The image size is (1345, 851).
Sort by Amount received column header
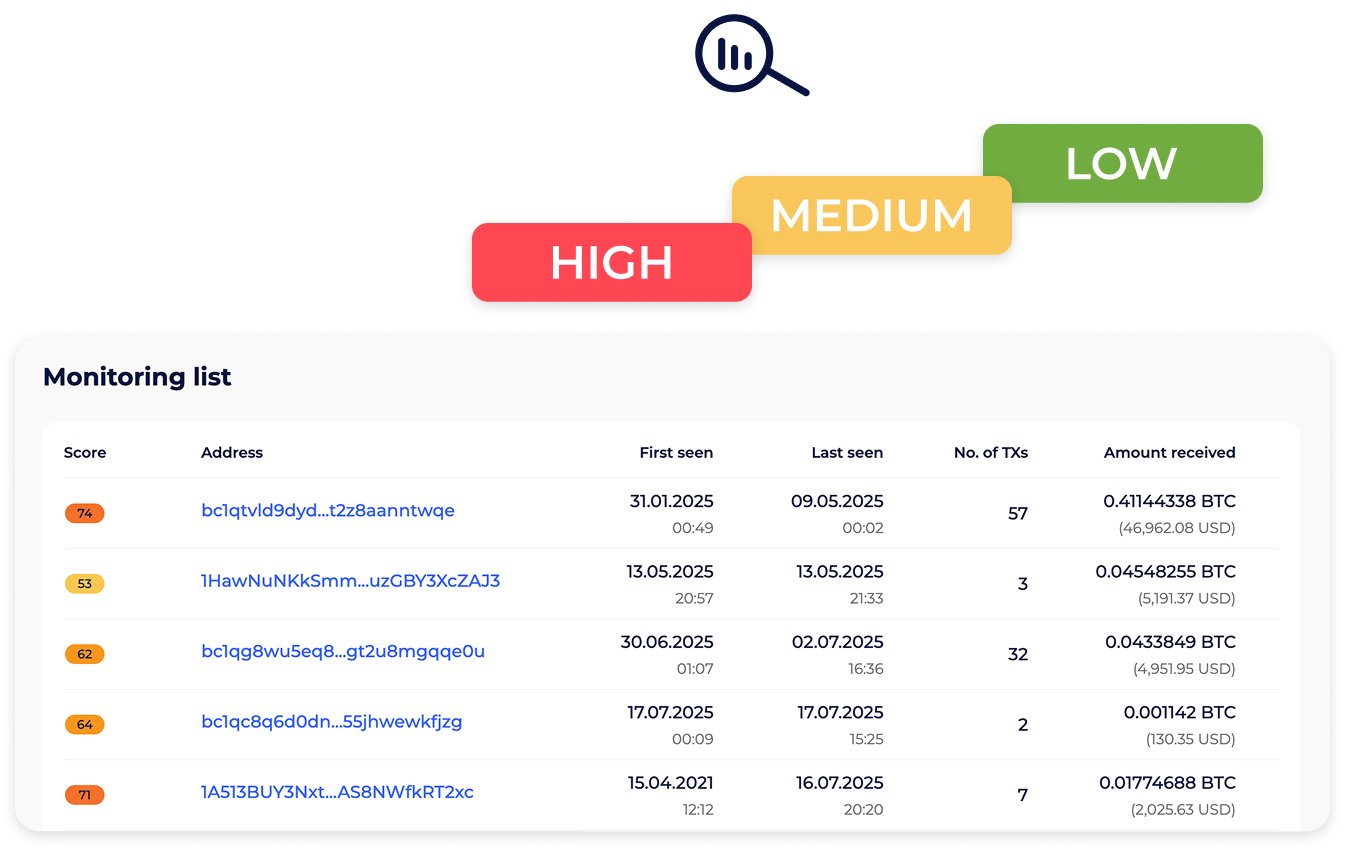[x=1169, y=453]
